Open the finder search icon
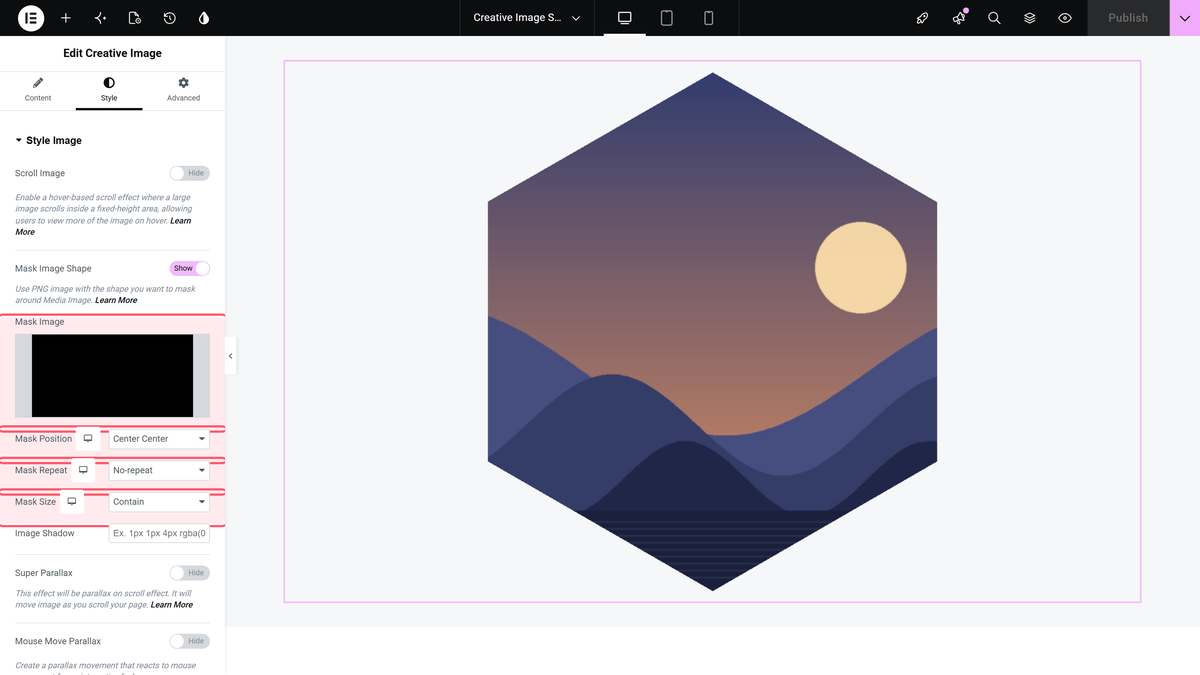The image size is (1200, 675). pos(994,18)
